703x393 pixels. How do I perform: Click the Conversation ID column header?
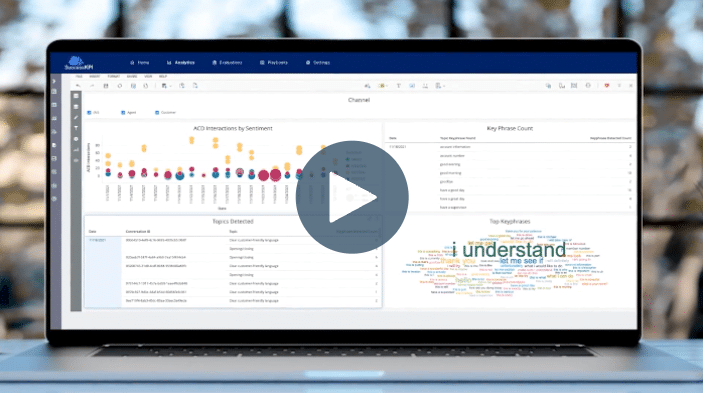click(x=138, y=232)
